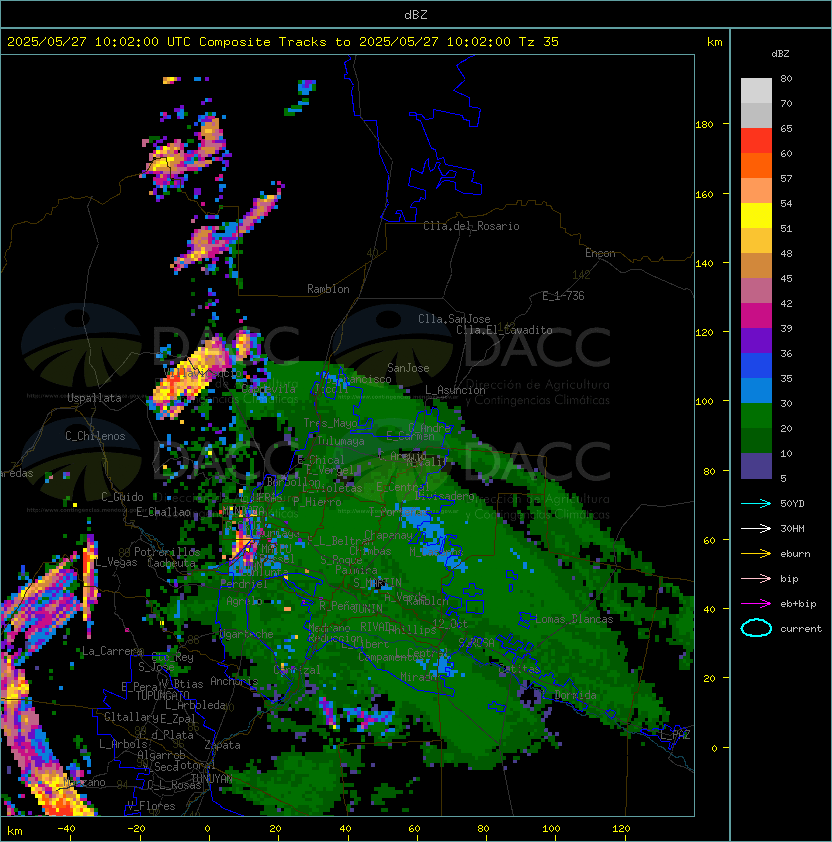Viewport: 832px width, 842px height.
Task: Select the magenta swatch in the dBZ scale
Action: 756,316
